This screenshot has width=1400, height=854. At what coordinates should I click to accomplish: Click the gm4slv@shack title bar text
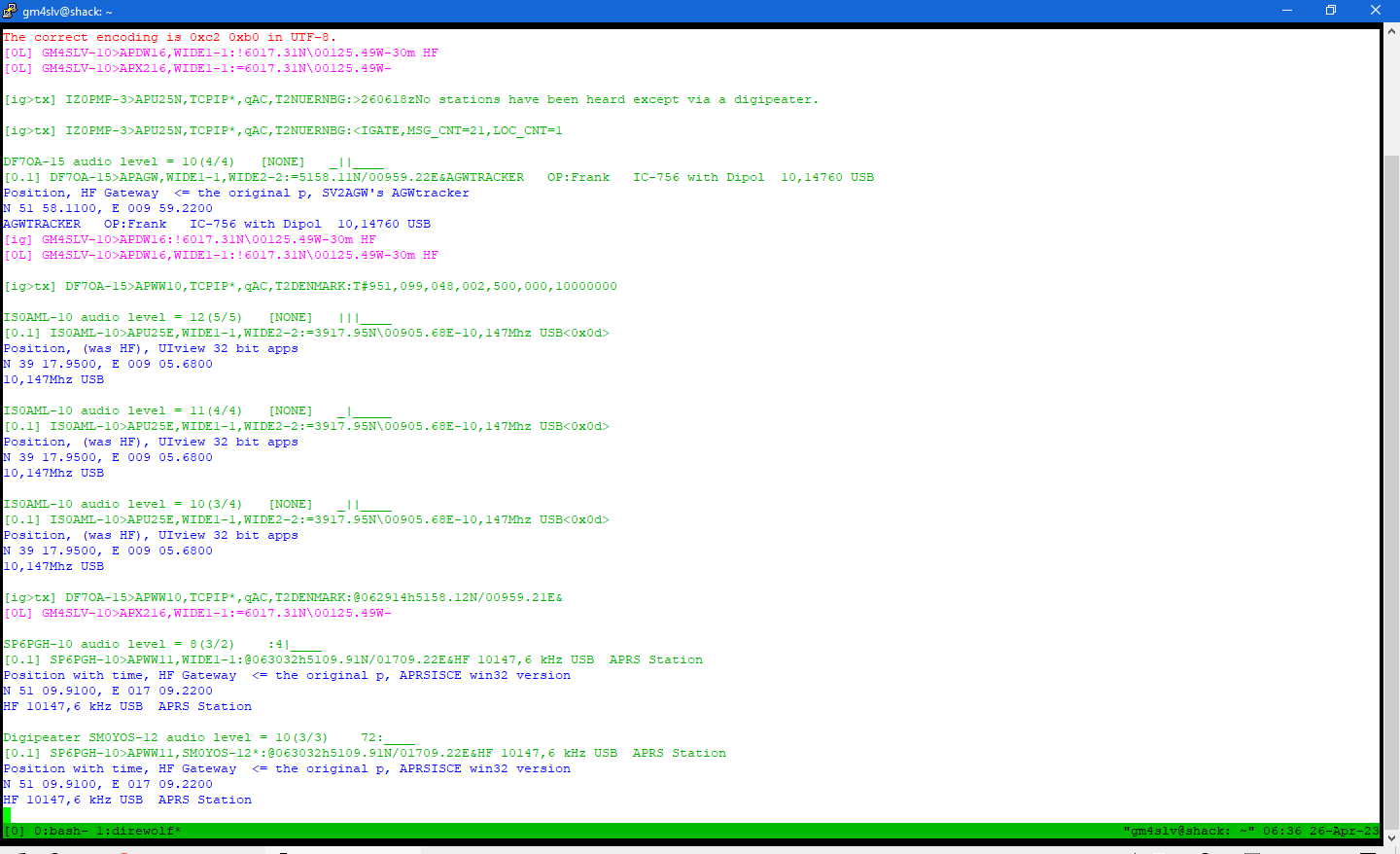pos(67,12)
